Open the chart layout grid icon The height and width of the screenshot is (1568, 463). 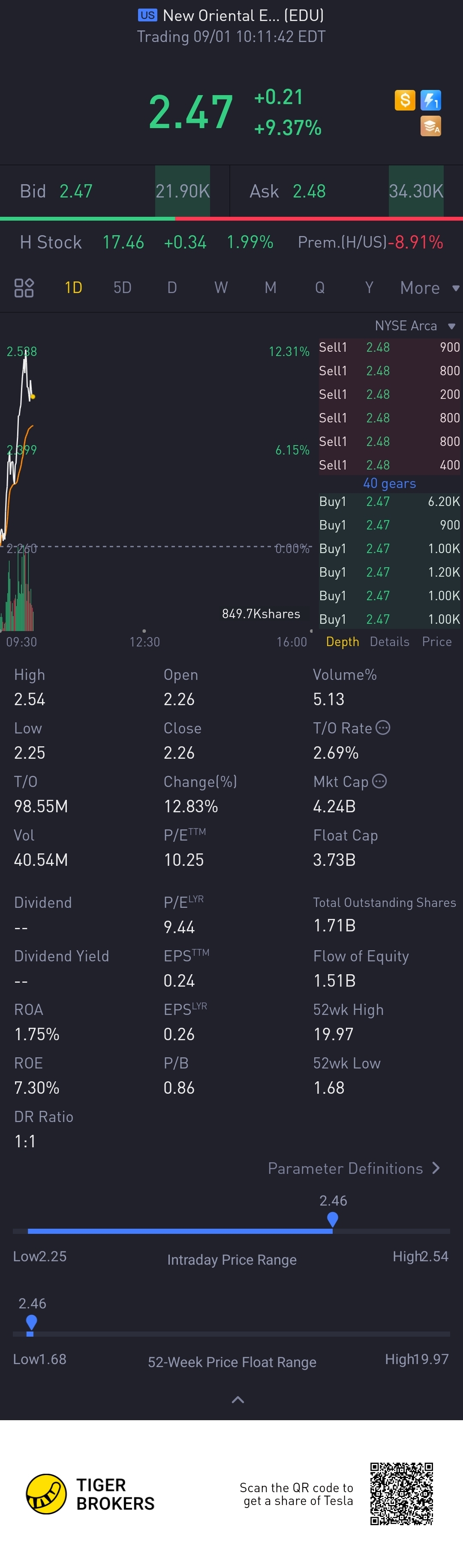coord(24,287)
